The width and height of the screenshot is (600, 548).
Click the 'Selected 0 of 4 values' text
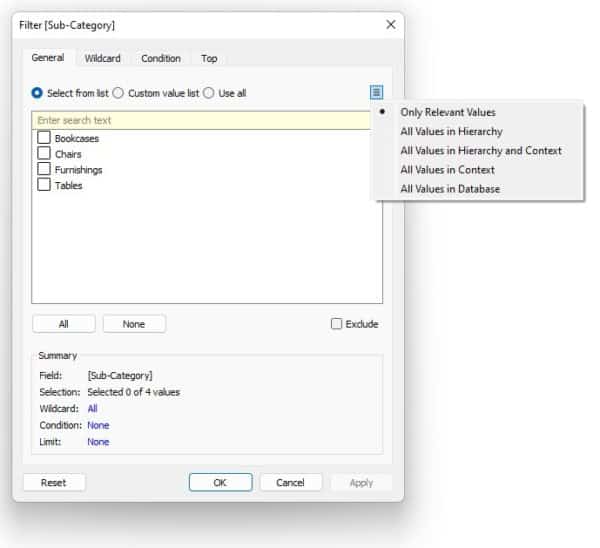point(134,392)
